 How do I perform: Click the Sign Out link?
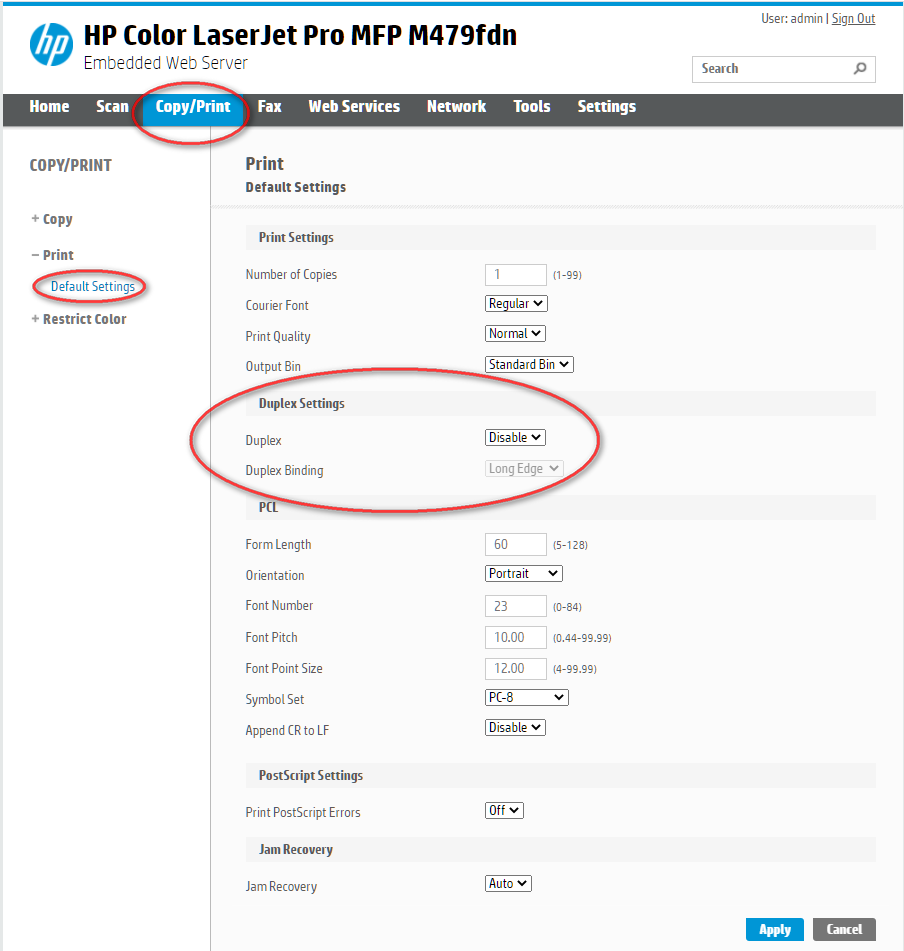(x=853, y=18)
